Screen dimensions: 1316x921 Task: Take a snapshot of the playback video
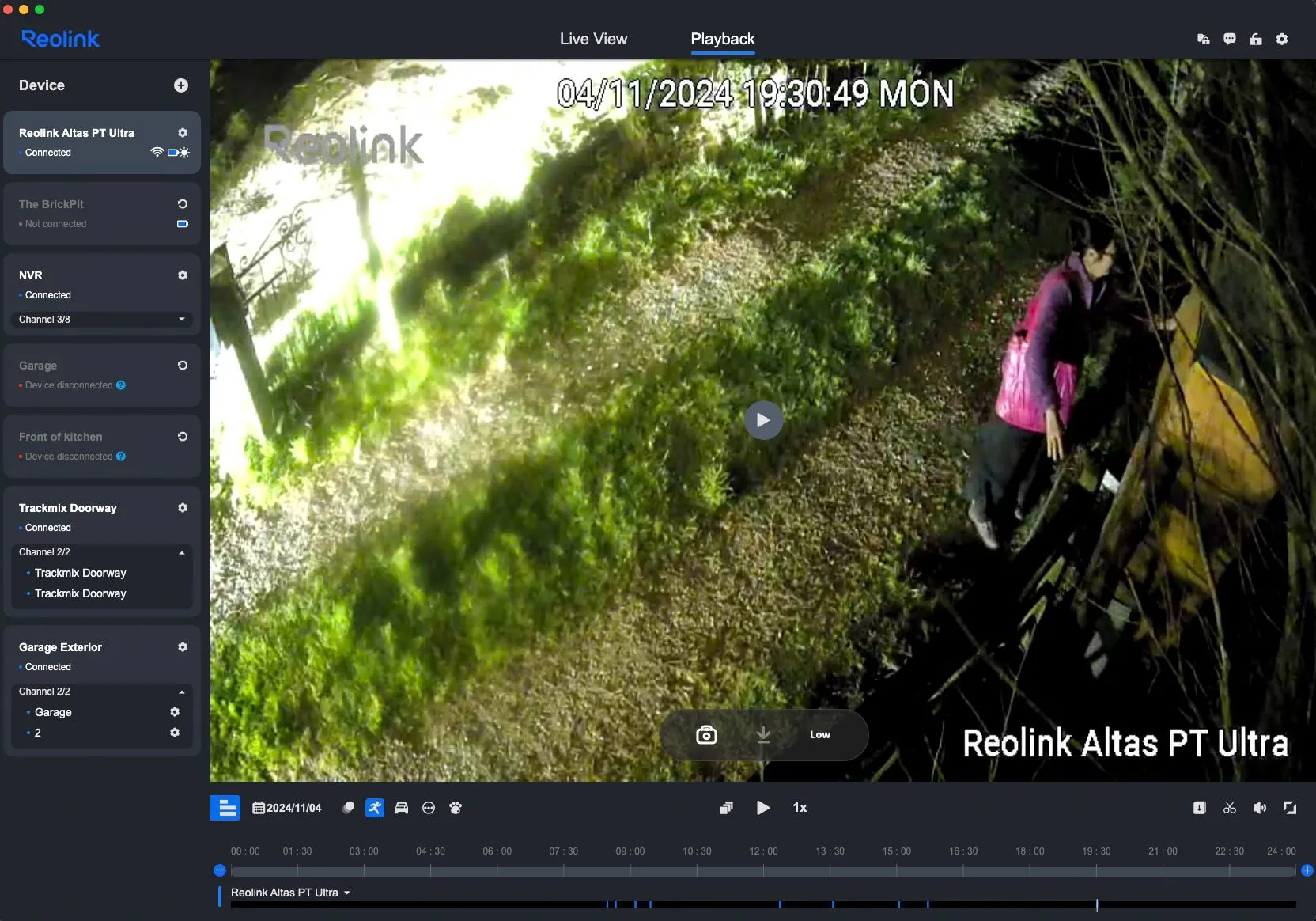pos(706,734)
